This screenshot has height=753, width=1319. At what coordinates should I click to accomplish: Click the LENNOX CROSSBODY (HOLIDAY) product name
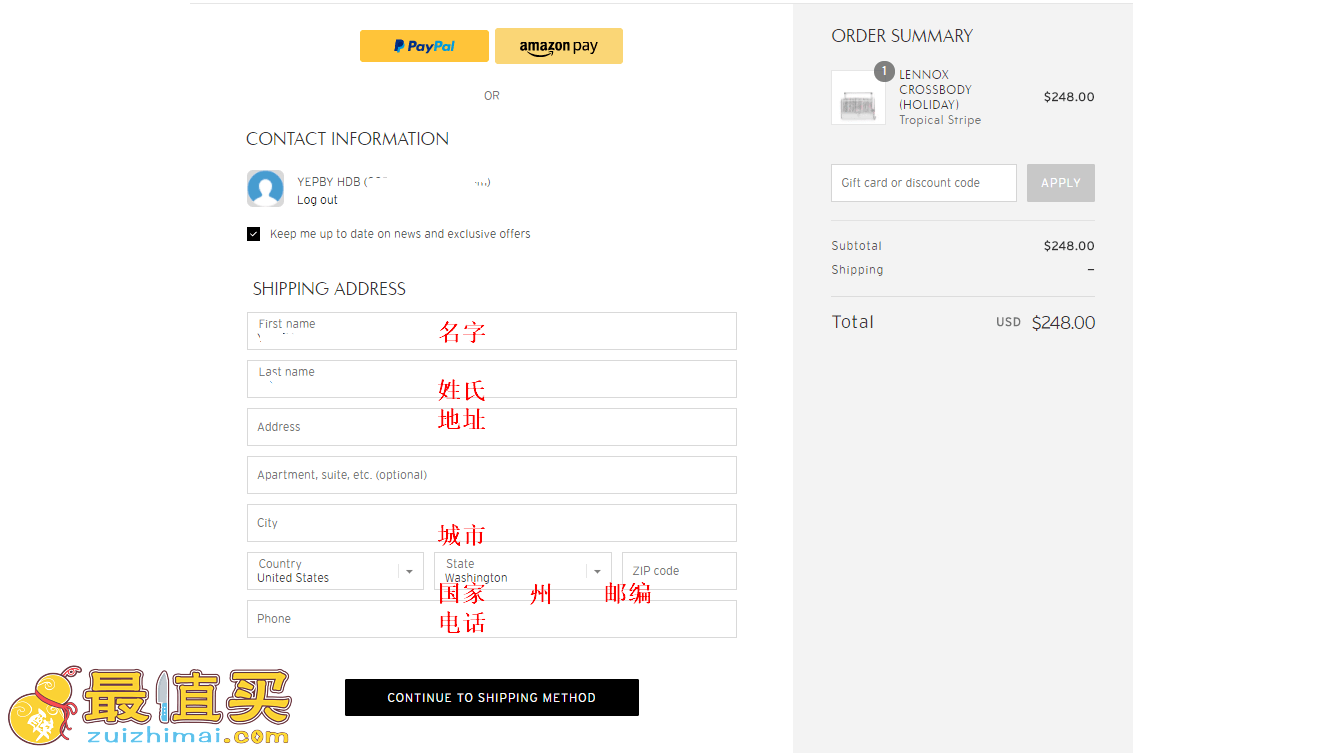tap(935, 89)
